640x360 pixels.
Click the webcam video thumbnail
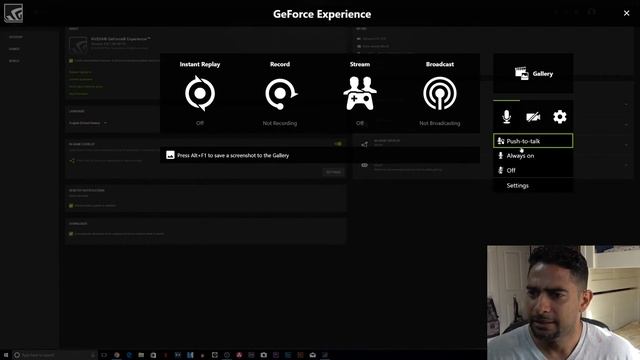click(x=563, y=302)
